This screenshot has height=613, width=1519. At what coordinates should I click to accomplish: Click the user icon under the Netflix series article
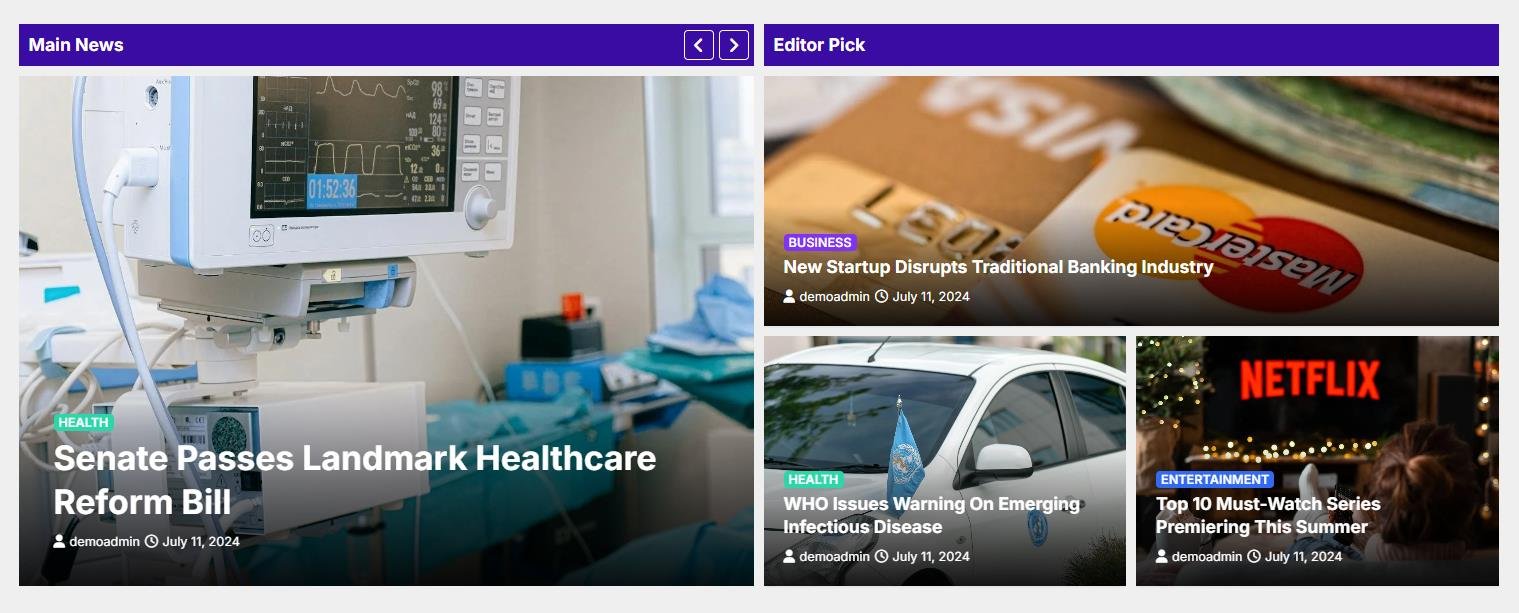coord(1162,556)
